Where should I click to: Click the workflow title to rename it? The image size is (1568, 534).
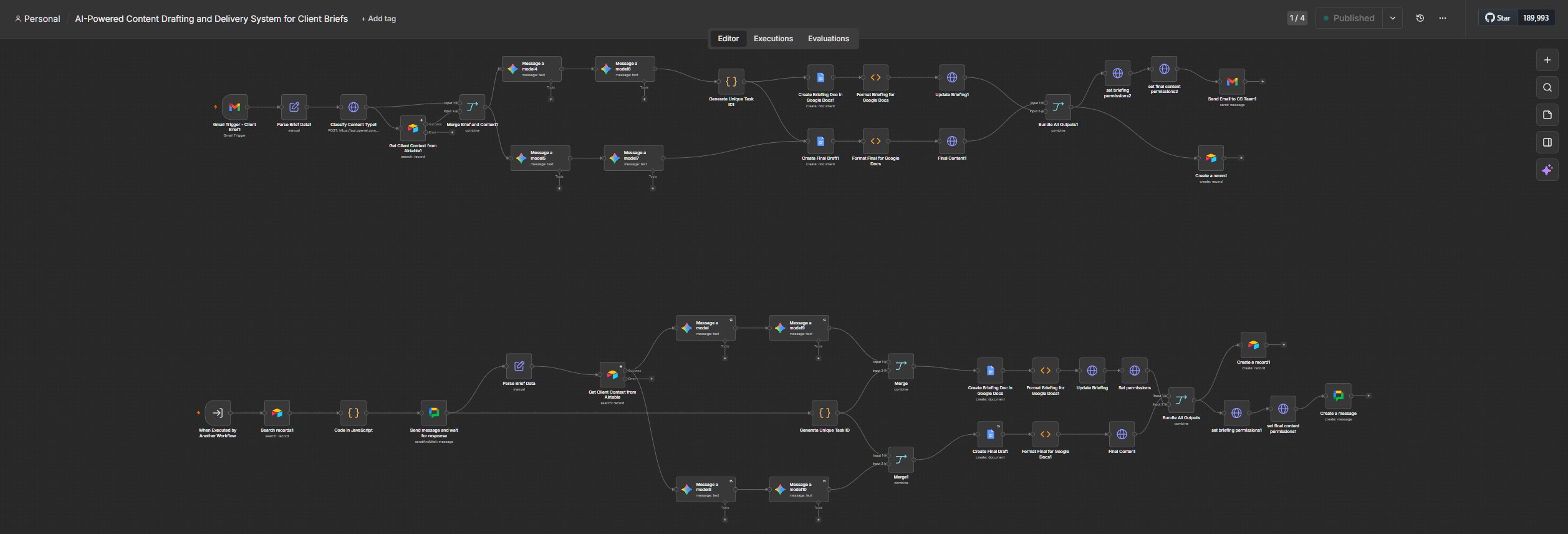(211, 19)
